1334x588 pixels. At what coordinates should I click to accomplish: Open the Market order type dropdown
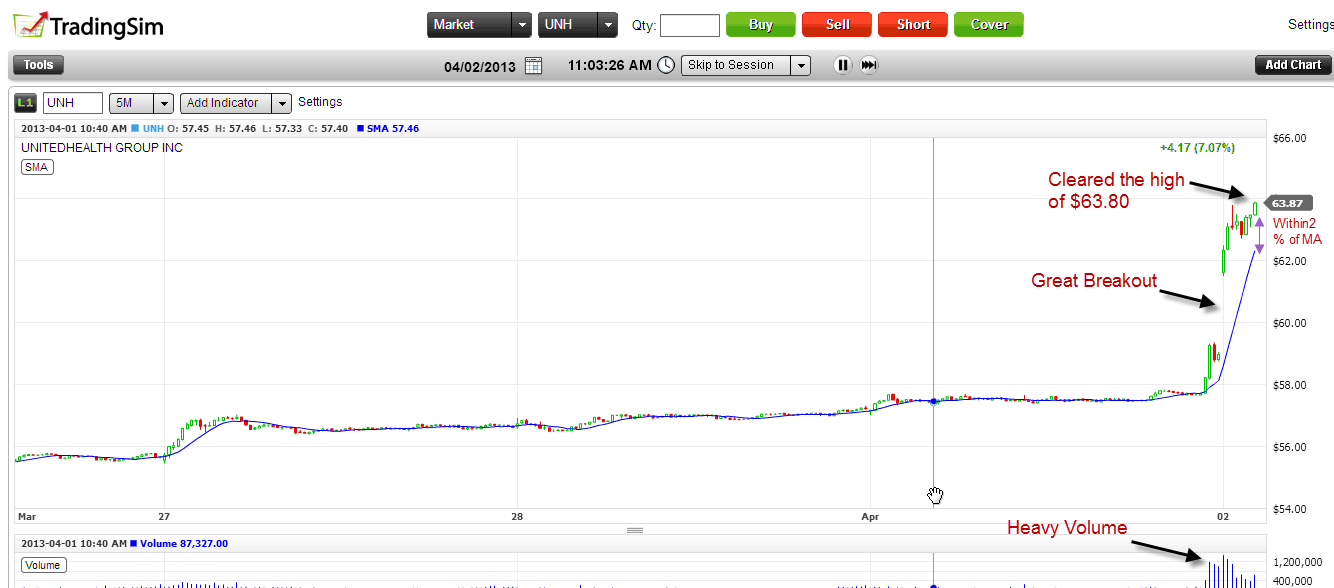[x=478, y=25]
